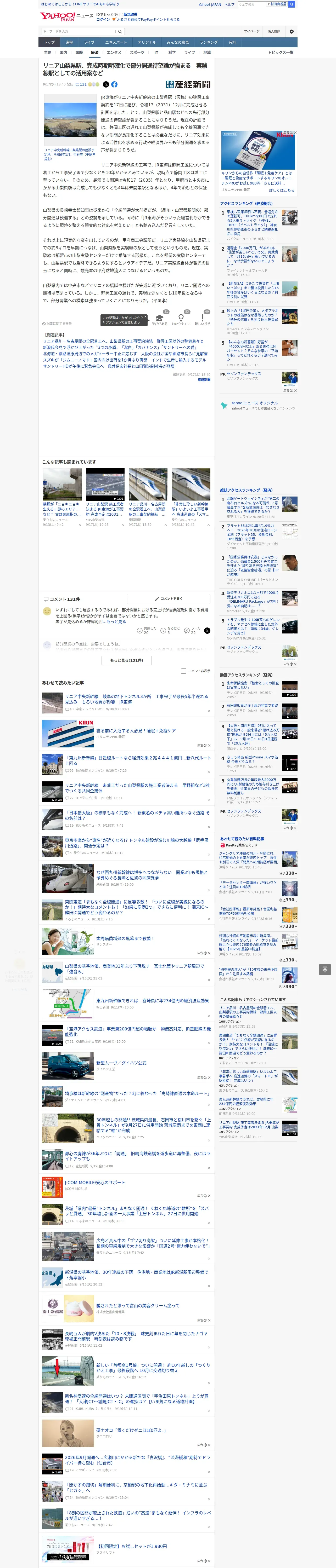
Task: Click うーん reaction on first comment
Action: (x=187, y=631)
